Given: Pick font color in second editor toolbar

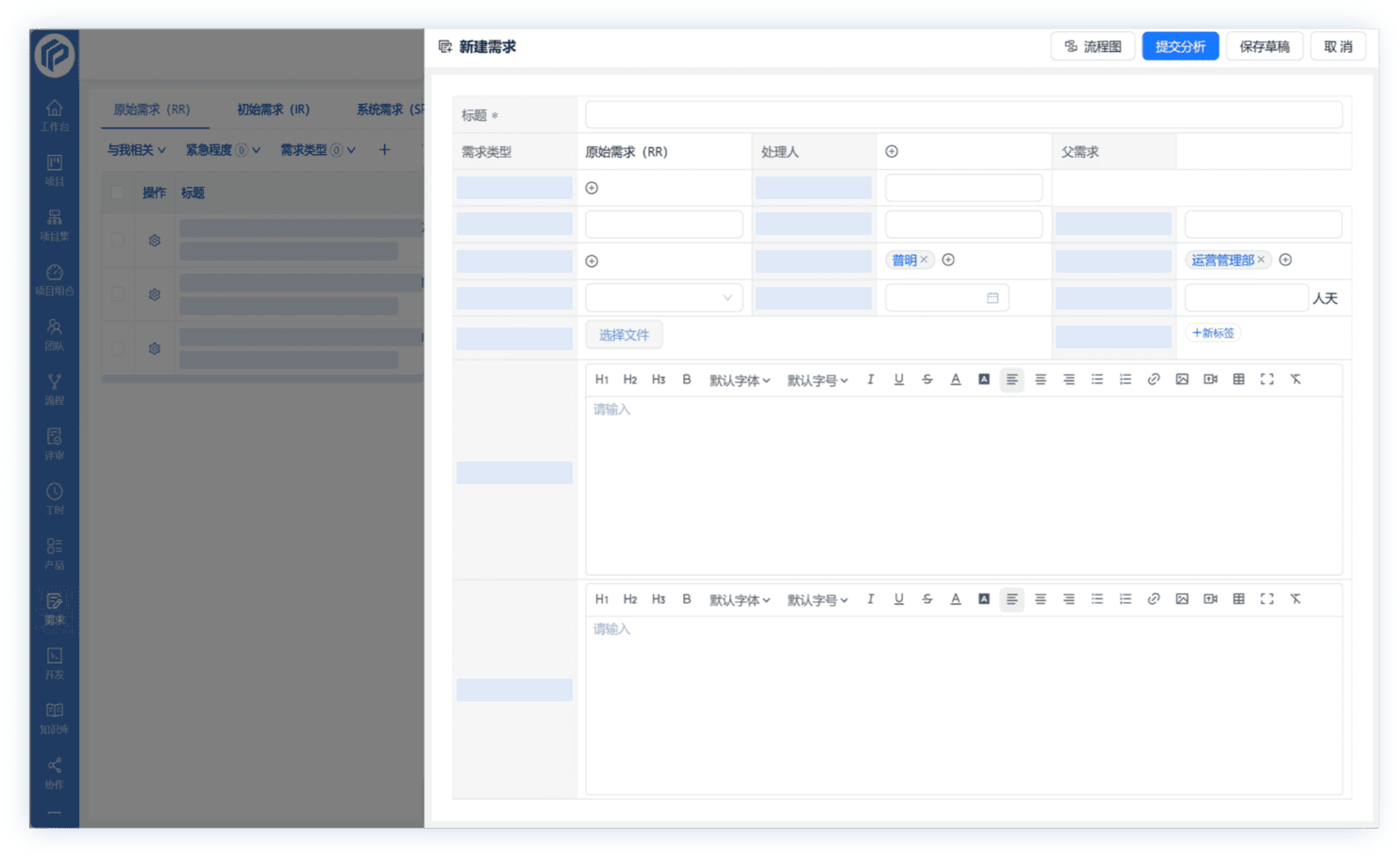Looking at the screenshot, I should click(x=955, y=598).
